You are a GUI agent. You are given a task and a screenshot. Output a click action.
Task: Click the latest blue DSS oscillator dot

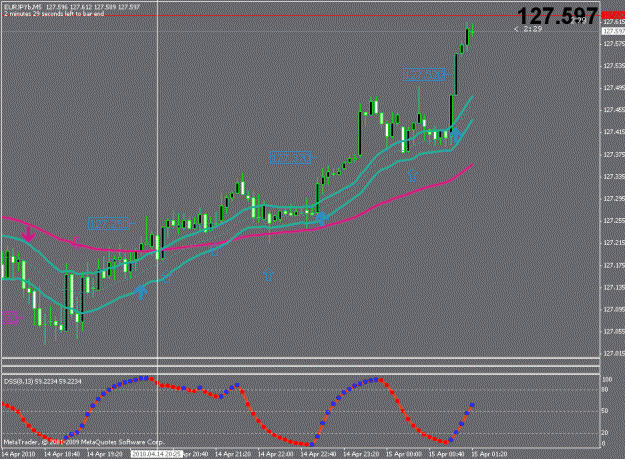pos(472,405)
